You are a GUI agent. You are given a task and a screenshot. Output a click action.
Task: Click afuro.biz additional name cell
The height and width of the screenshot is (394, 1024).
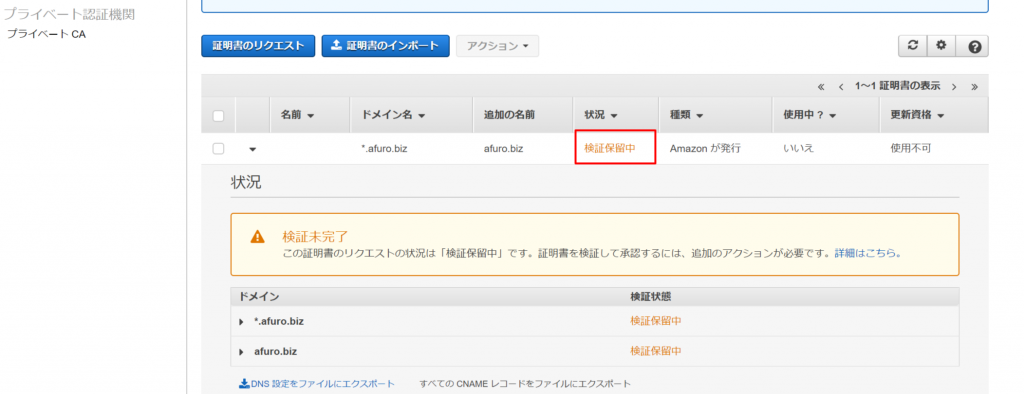click(504, 148)
